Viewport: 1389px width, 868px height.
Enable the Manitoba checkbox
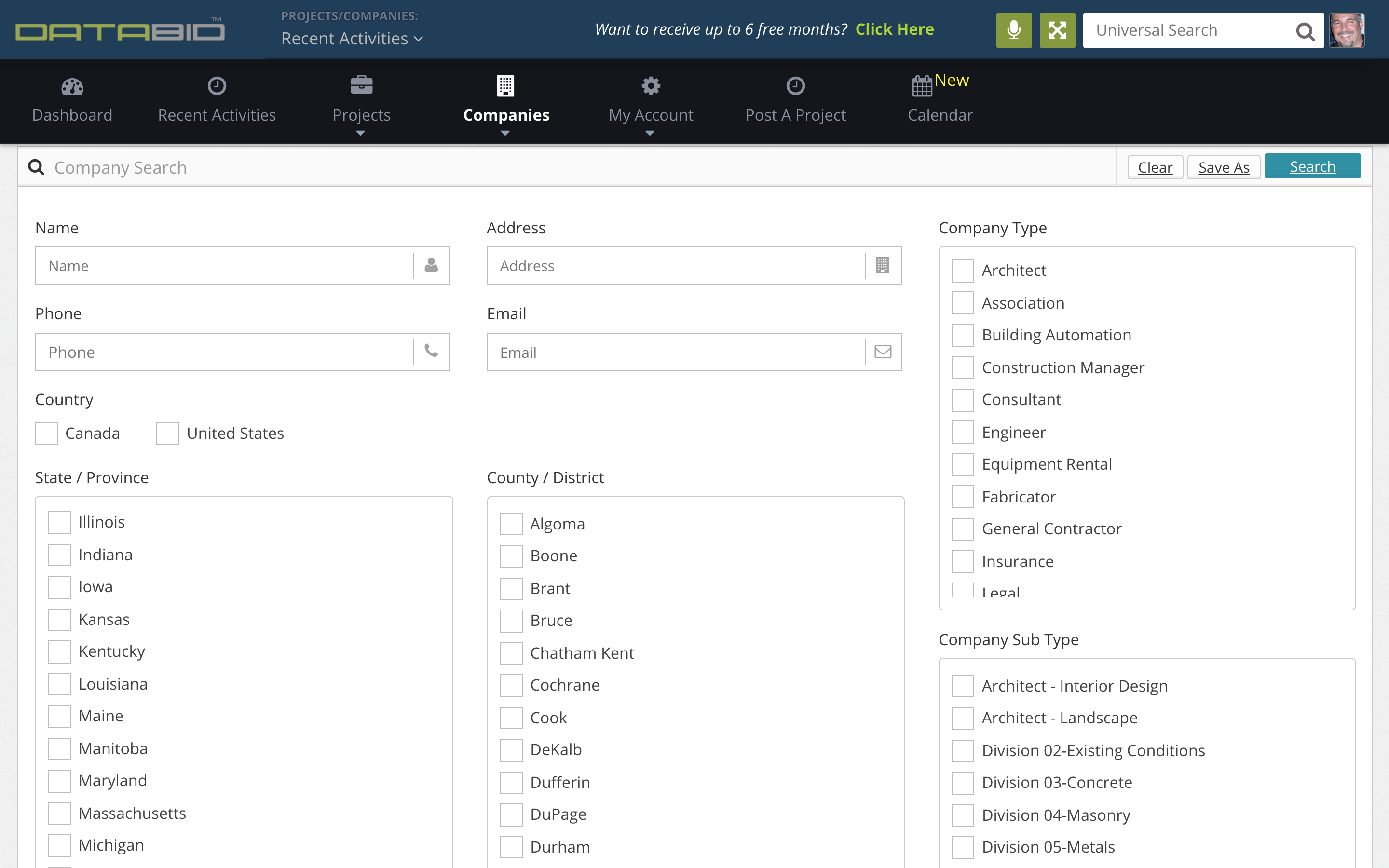(60, 748)
